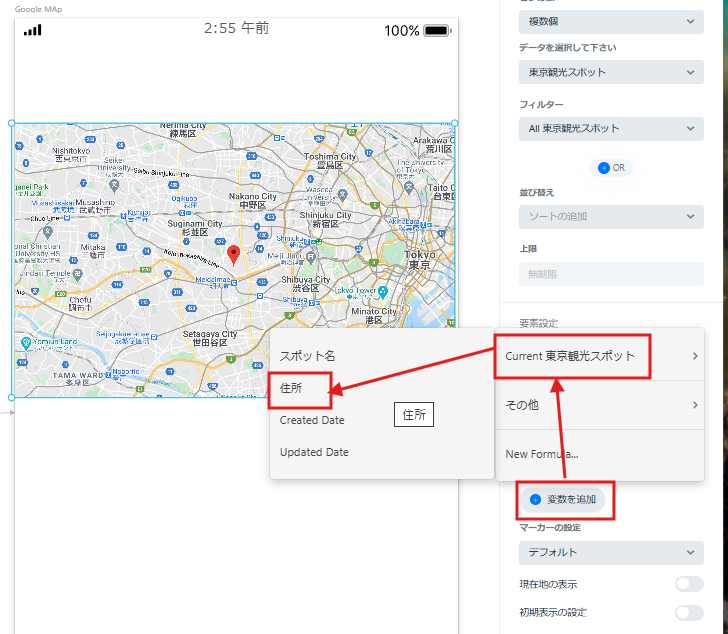Click the signal strength icon
The image size is (728, 634).
32,30
